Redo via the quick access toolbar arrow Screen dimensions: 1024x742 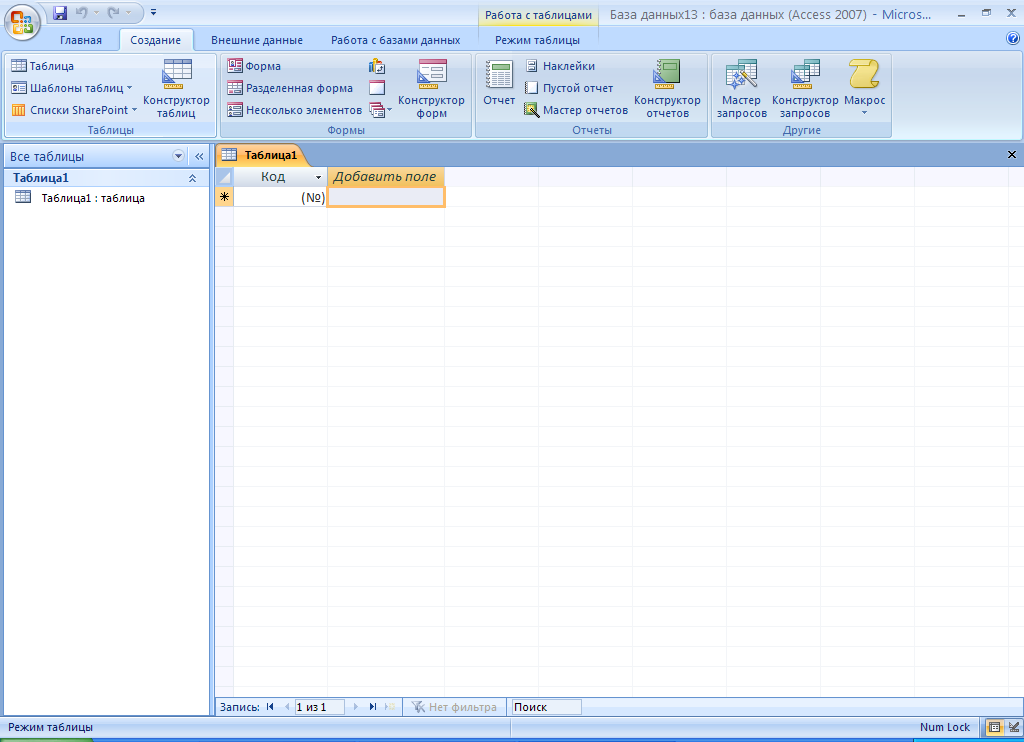coord(114,12)
